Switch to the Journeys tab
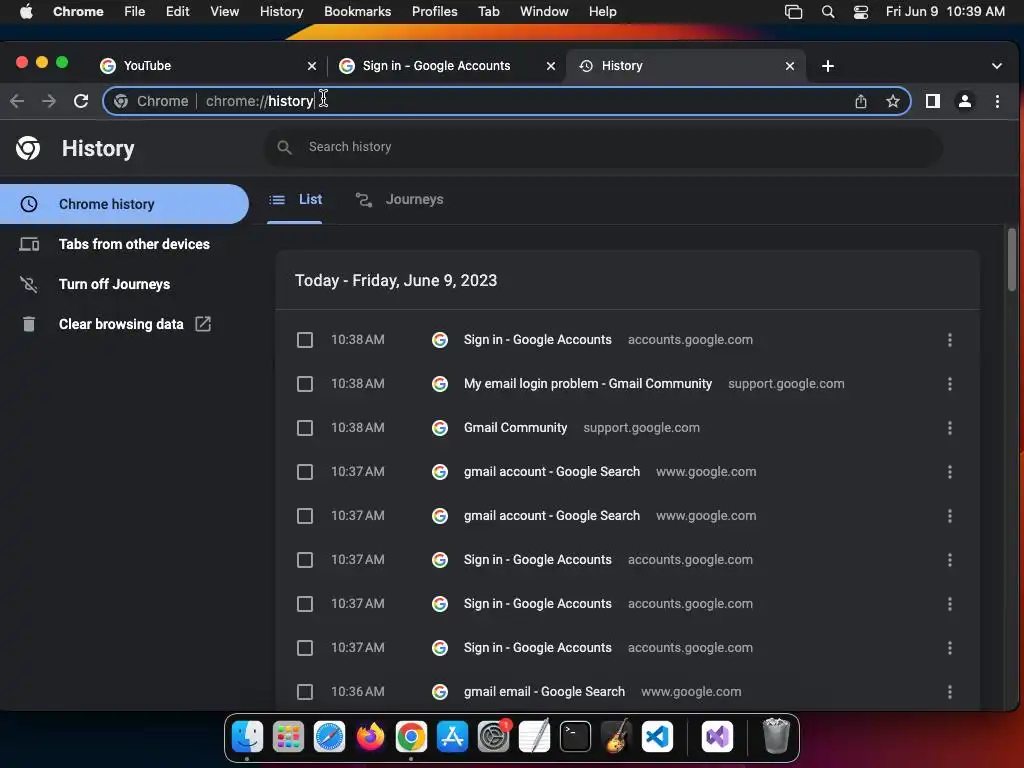 coord(400,200)
